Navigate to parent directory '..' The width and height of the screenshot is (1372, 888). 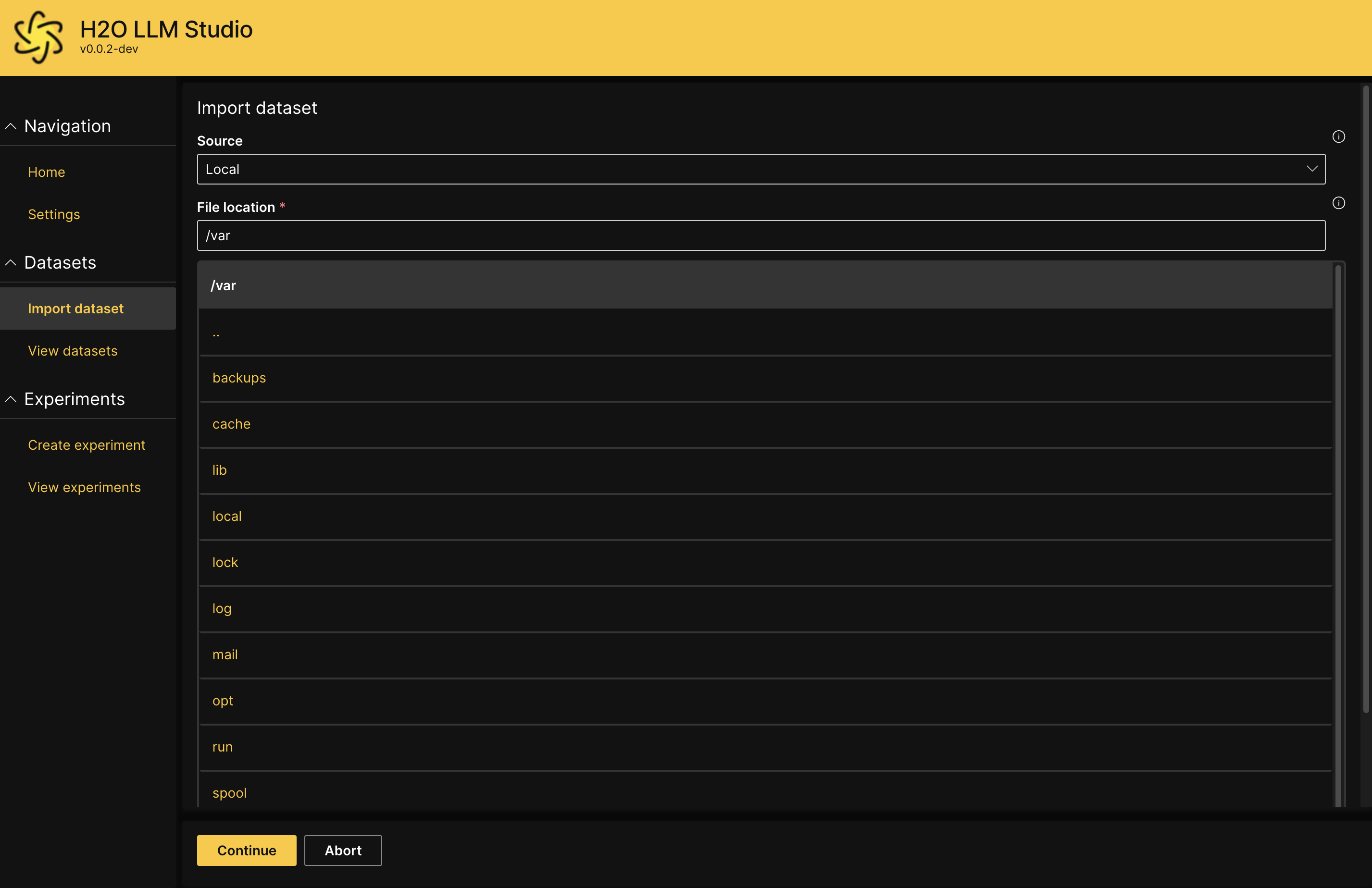(x=216, y=333)
